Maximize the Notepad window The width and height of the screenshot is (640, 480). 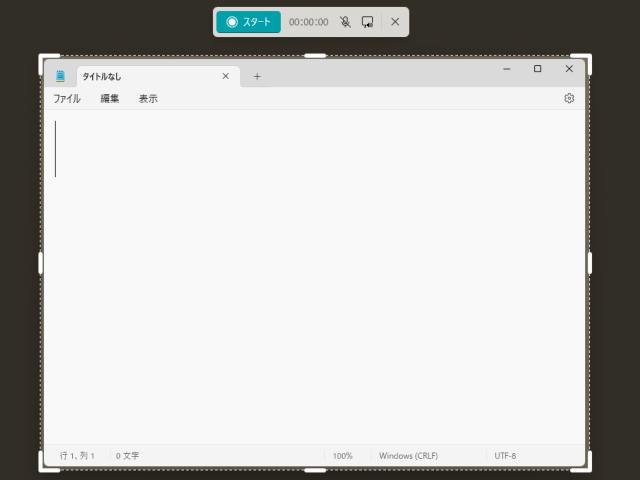point(538,69)
